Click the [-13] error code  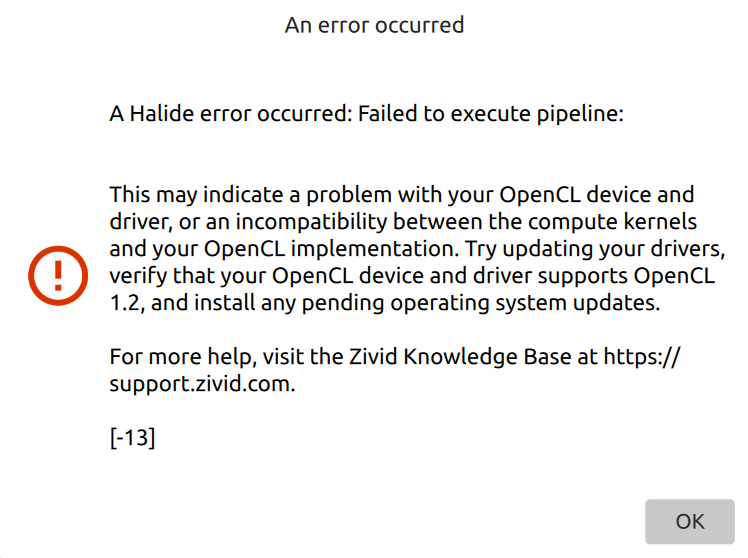pyautogui.click(x=132, y=438)
